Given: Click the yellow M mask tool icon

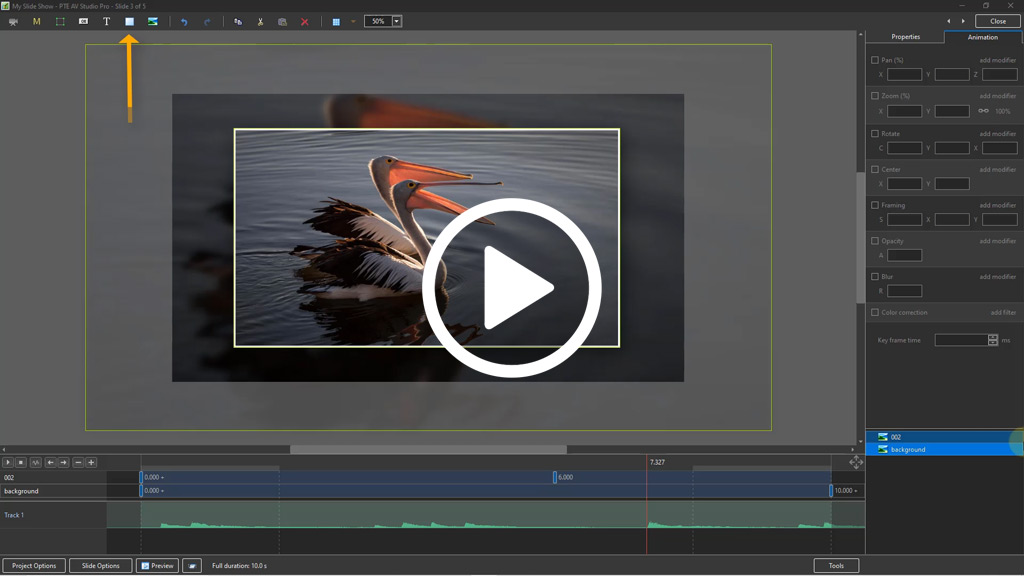Looking at the screenshot, I should point(37,22).
